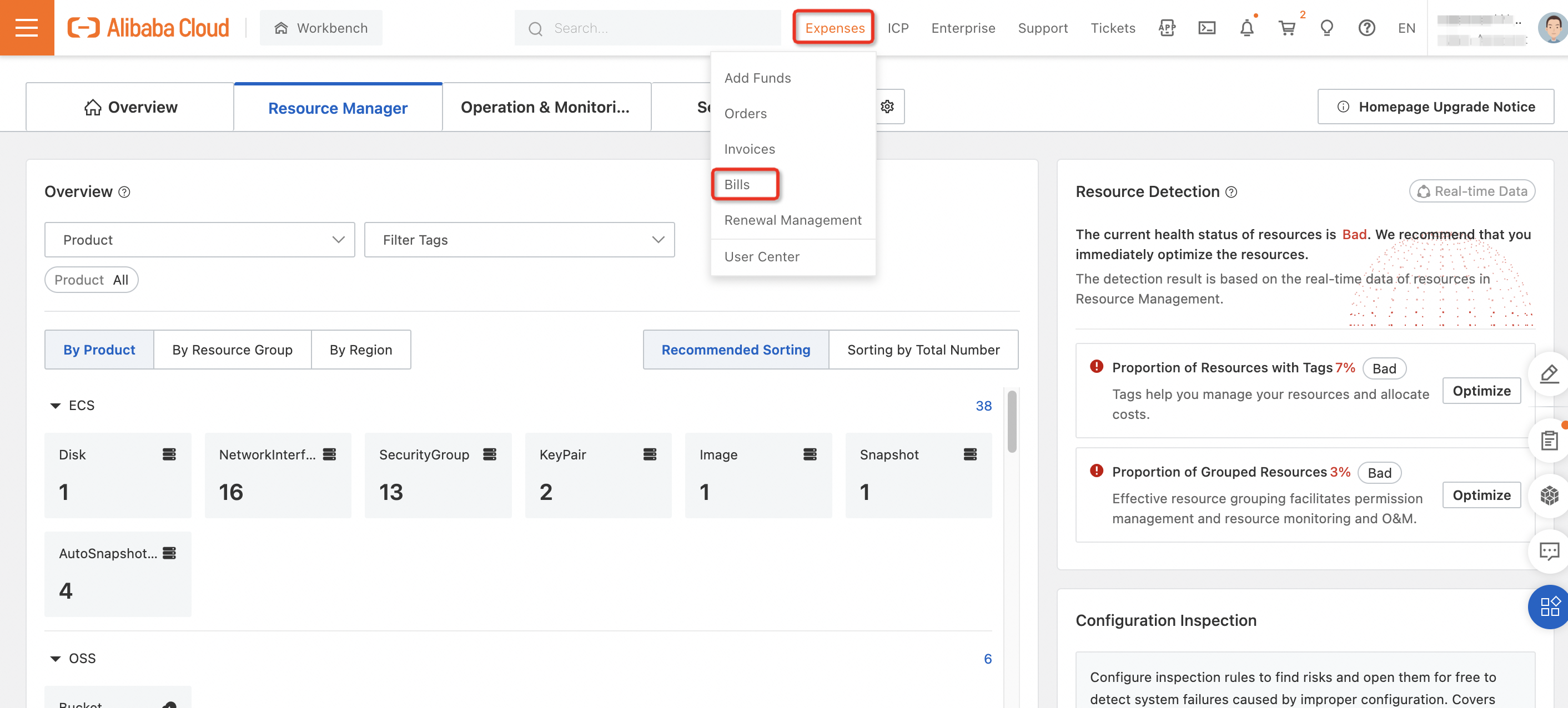Focus the top Search field
This screenshot has height=708, width=1568.
647,28
